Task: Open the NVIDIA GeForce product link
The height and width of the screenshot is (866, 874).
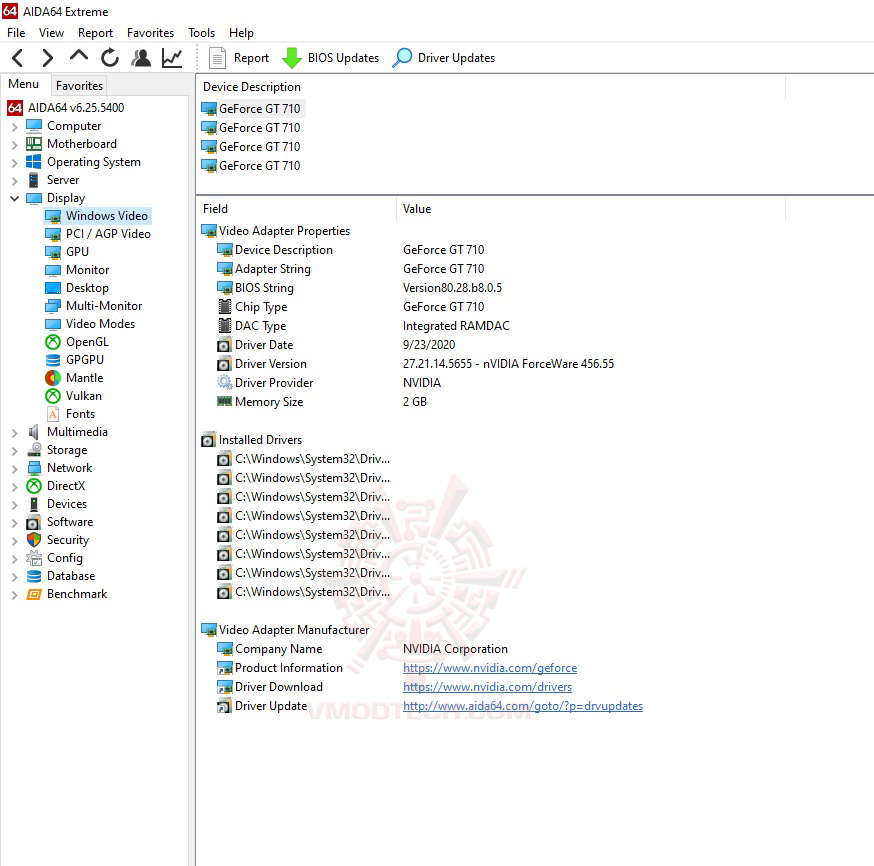Action: pos(487,668)
